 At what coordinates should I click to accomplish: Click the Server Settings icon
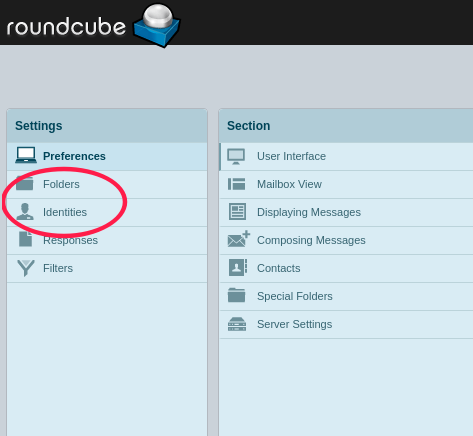(x=237, y=324)
